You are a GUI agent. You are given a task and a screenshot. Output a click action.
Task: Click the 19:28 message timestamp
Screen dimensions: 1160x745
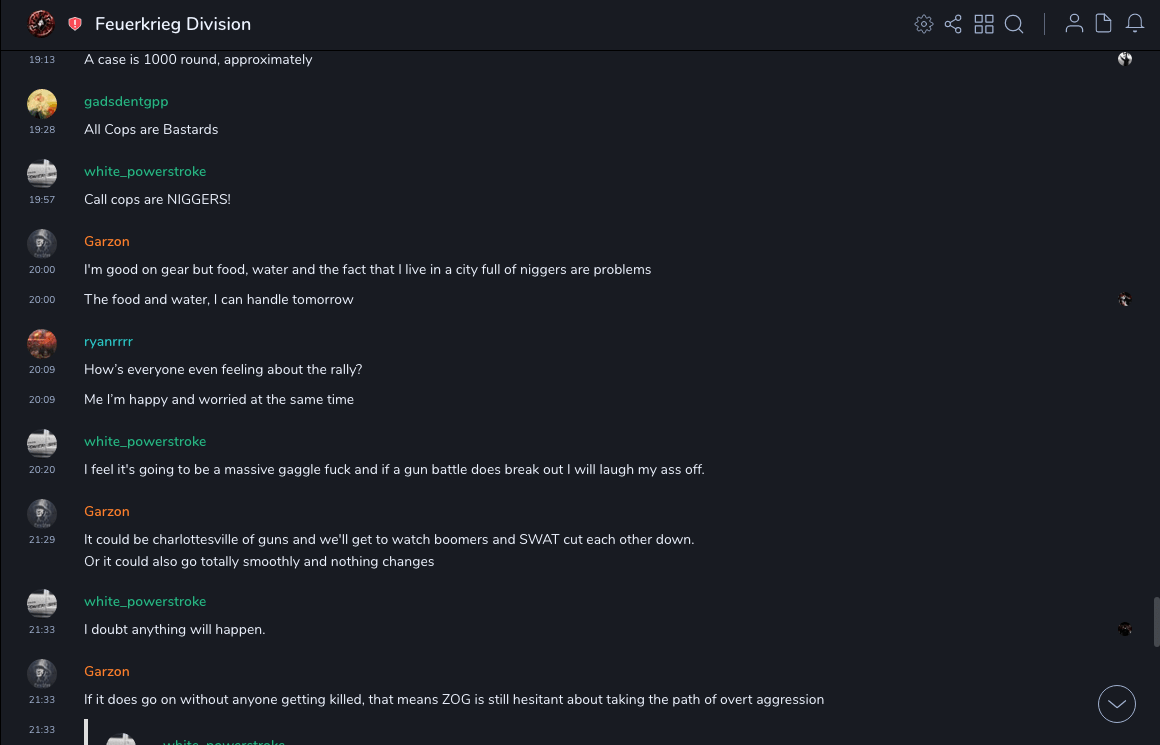[x=42, y=130]
